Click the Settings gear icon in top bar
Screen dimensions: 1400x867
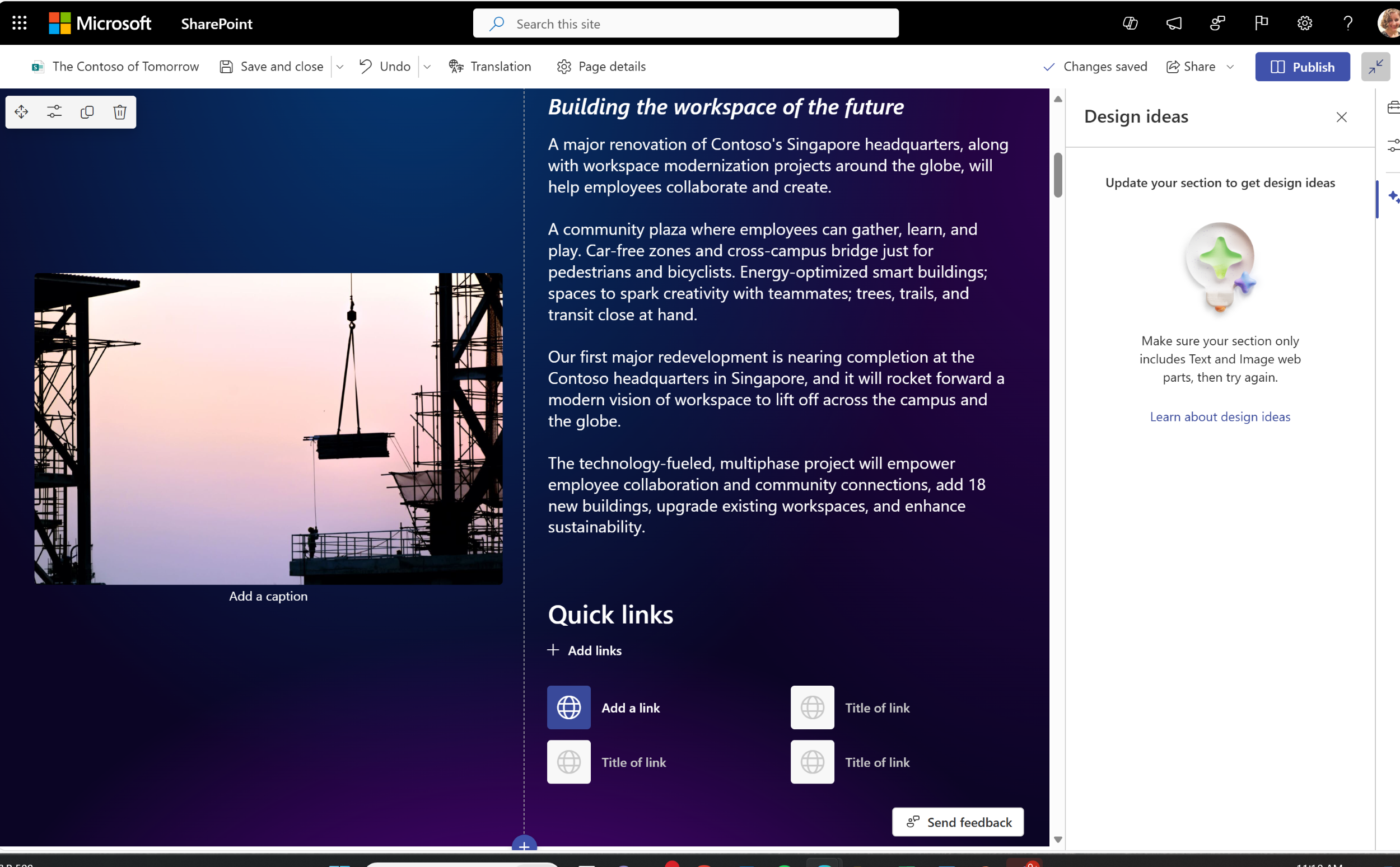tap(1304, 23)
